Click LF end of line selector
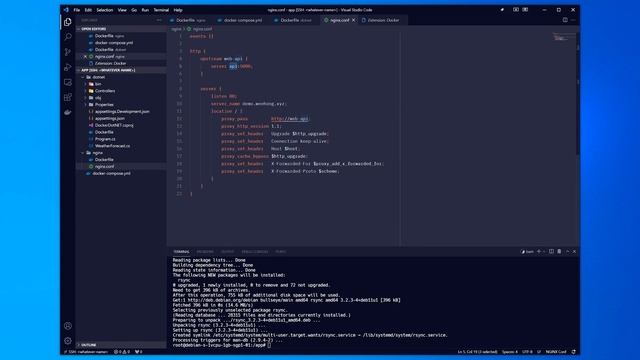 coord(539,352)
